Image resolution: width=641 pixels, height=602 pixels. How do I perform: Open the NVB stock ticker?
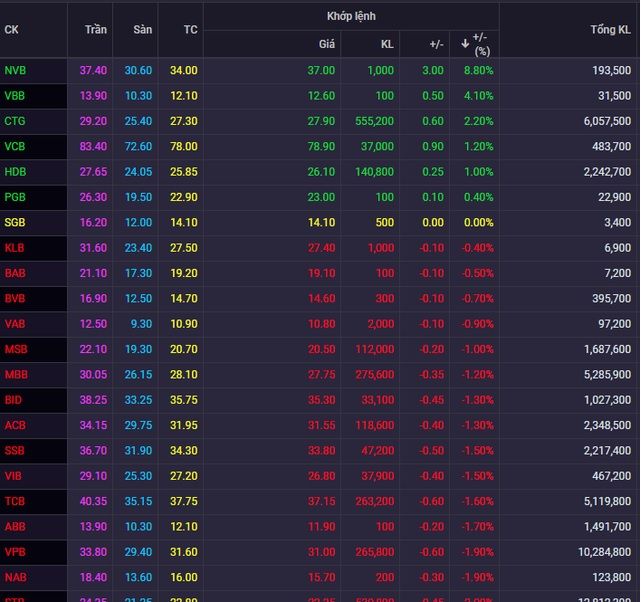coord(15,70)
